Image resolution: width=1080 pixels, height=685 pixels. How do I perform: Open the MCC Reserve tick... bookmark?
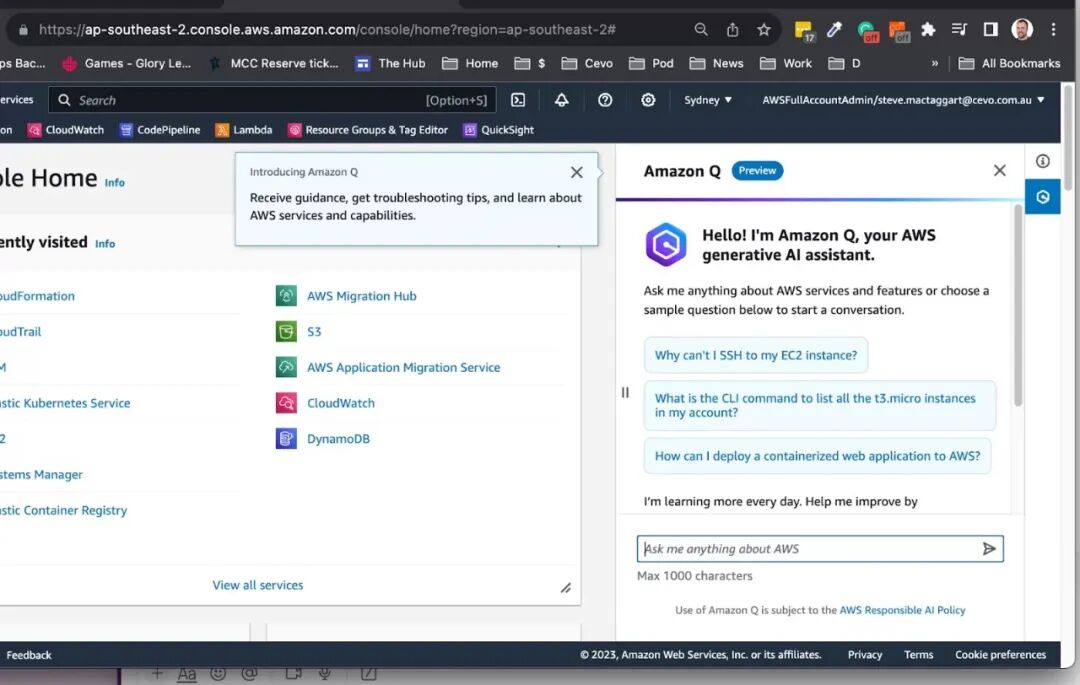(274, 63)
